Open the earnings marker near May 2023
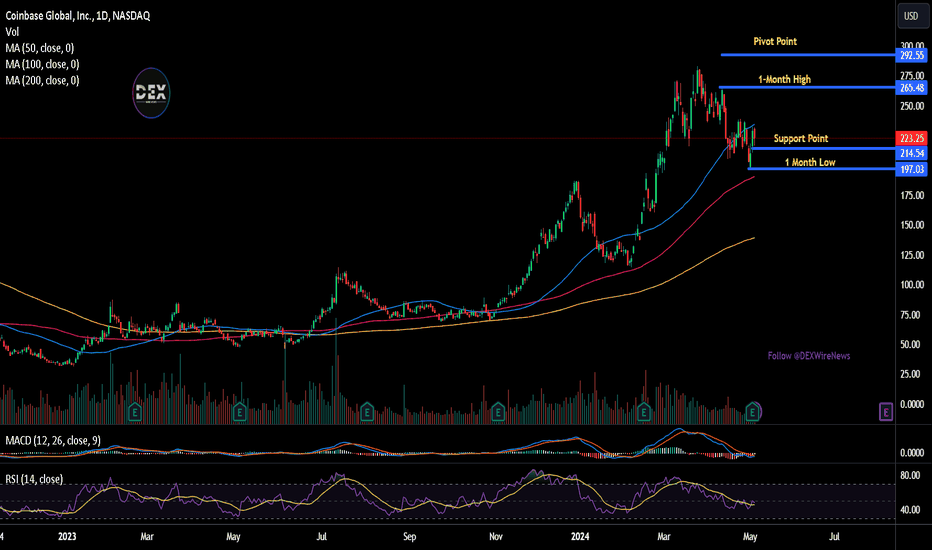Image resolution: width=932 pixels, height=550 pixels. point(240,411)
